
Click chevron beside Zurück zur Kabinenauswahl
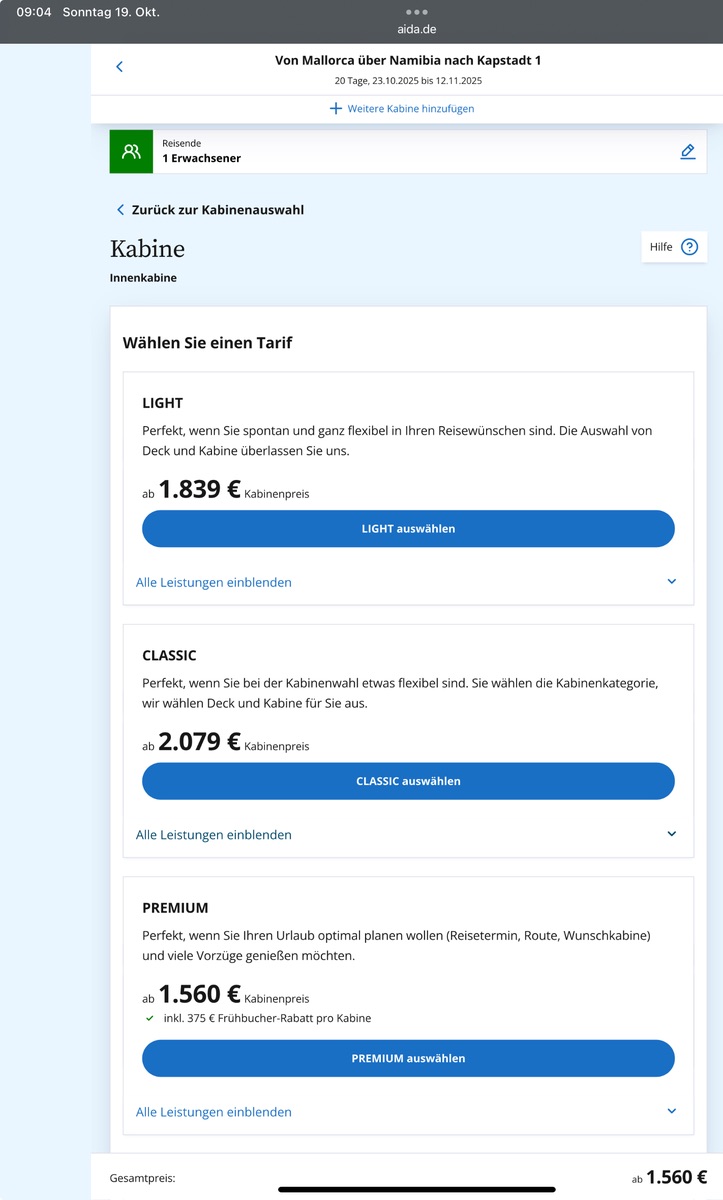[121, 210]
